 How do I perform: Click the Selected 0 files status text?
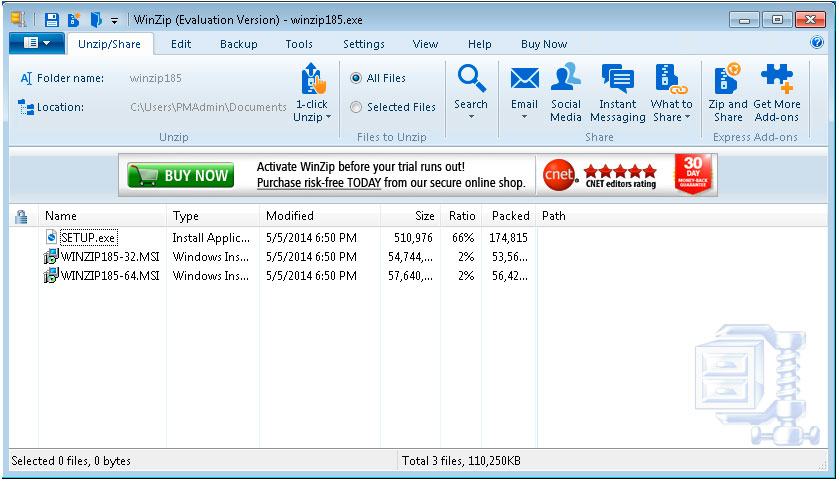click(x=71, y=461)
